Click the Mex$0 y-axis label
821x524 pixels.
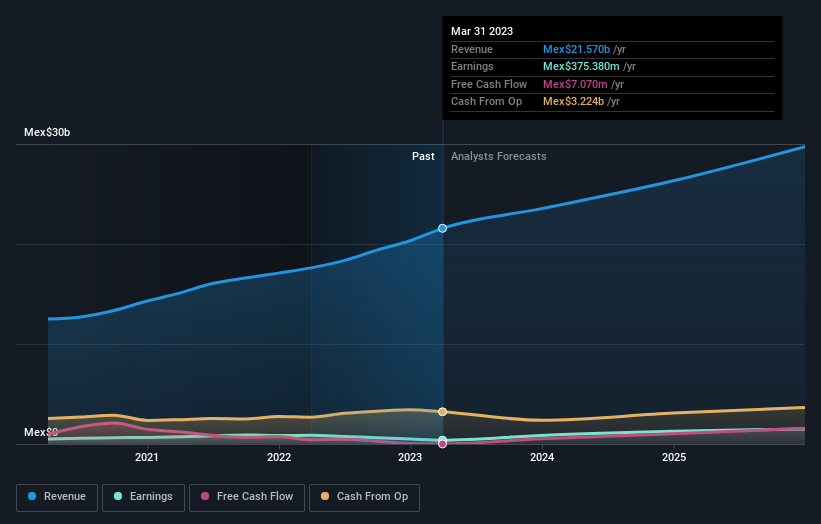tap(41, 432)
